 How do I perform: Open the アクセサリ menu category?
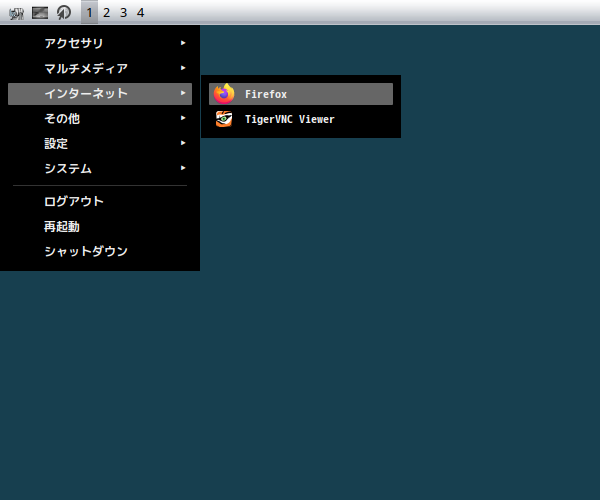click(100, 43)
